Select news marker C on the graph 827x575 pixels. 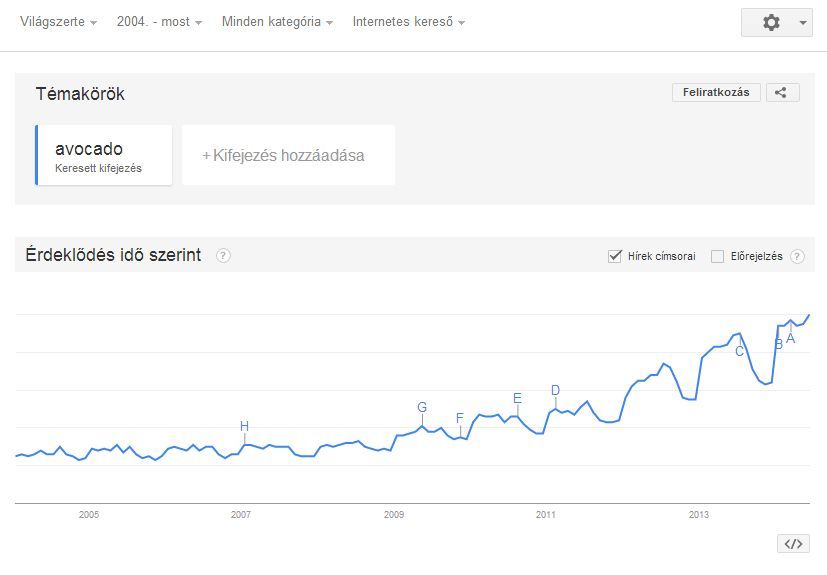[740, 351]
